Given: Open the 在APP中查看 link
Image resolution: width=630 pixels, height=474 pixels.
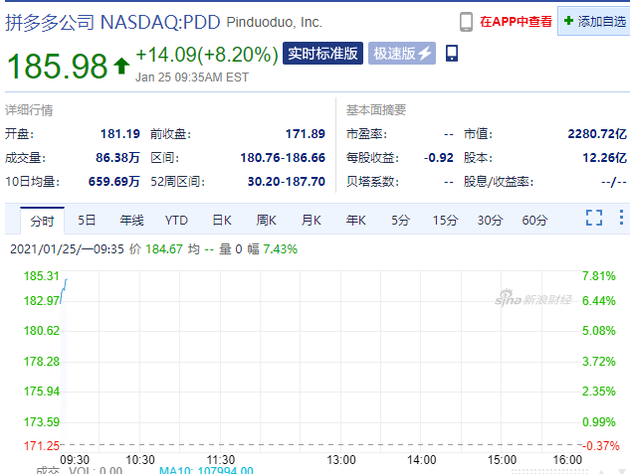Looking at the screenshot, I should pyautogui.click(x=516, y=22).
